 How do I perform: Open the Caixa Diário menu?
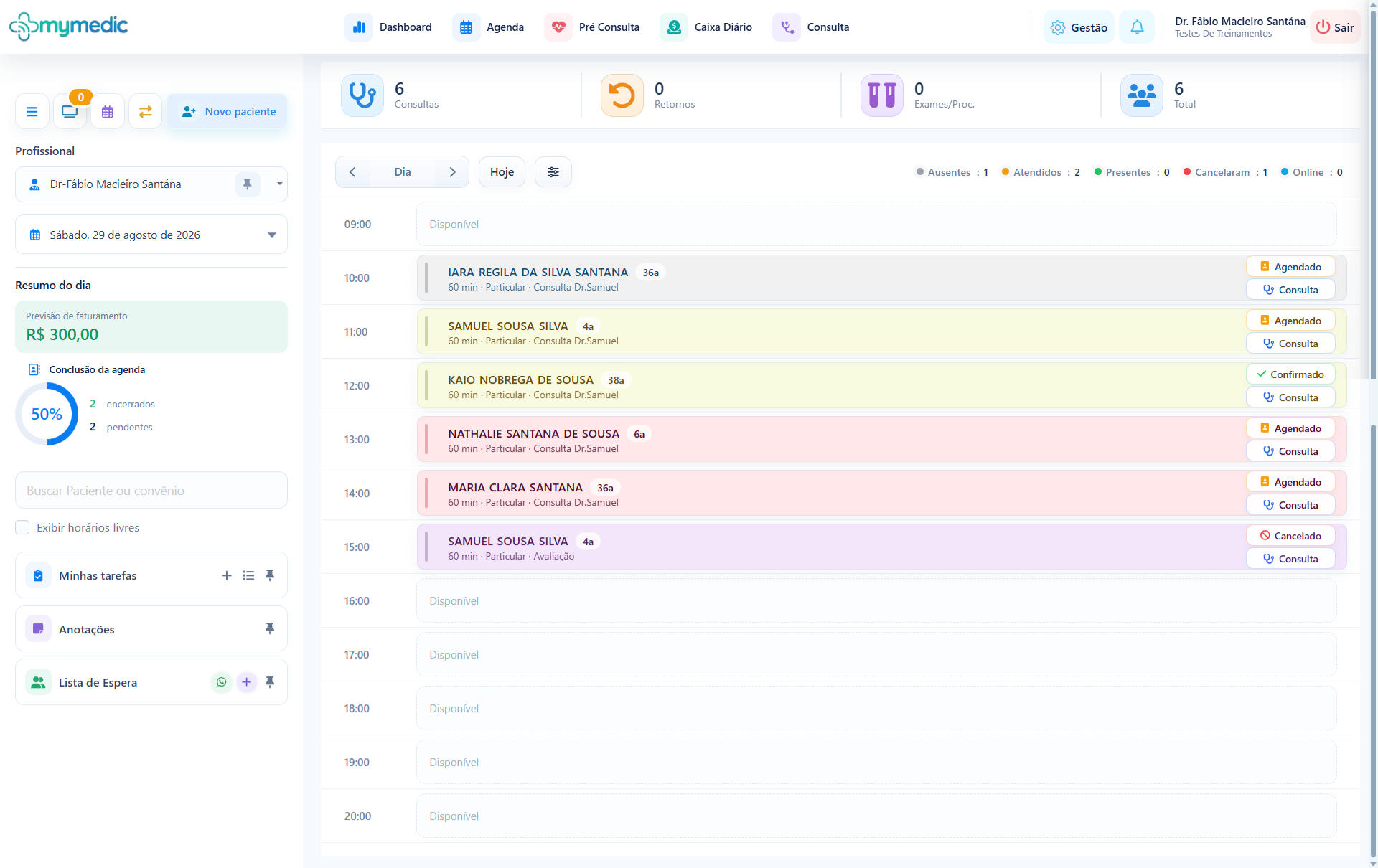pyautogui.click(x=706, y=27)
